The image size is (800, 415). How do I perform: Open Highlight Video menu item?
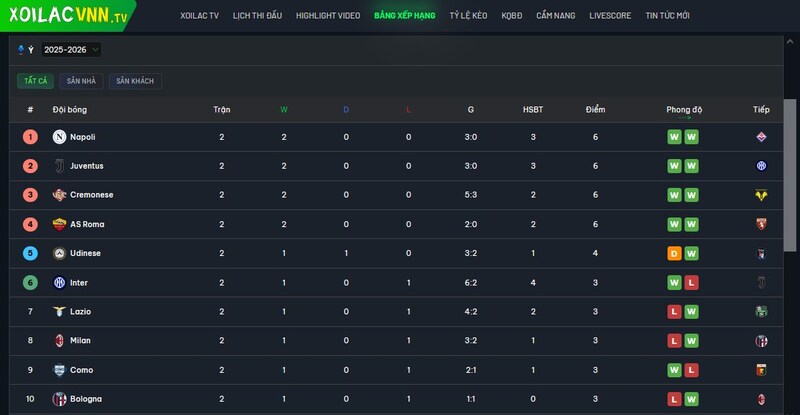click(x=328, y=16)
